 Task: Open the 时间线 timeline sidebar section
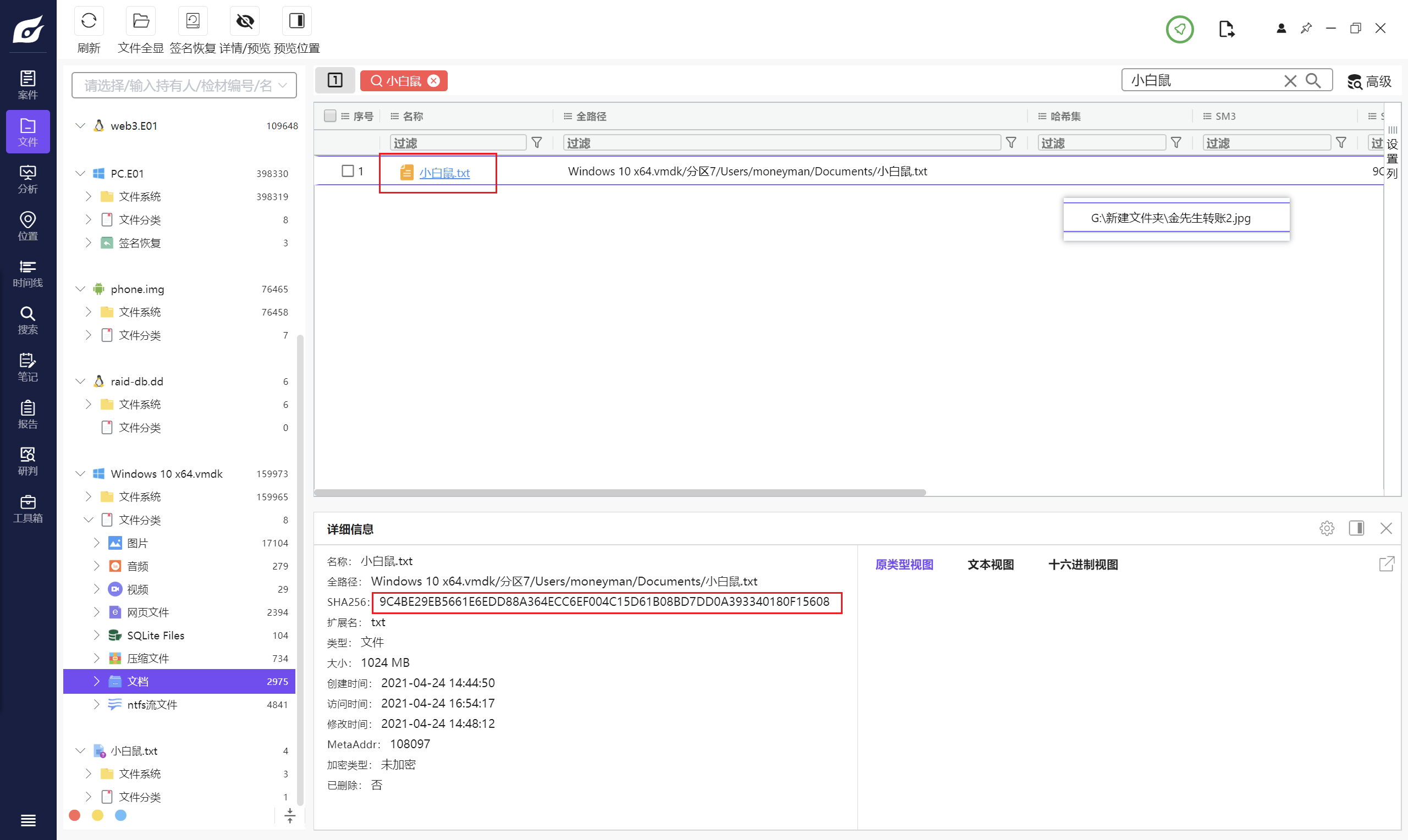pos(28,273)
